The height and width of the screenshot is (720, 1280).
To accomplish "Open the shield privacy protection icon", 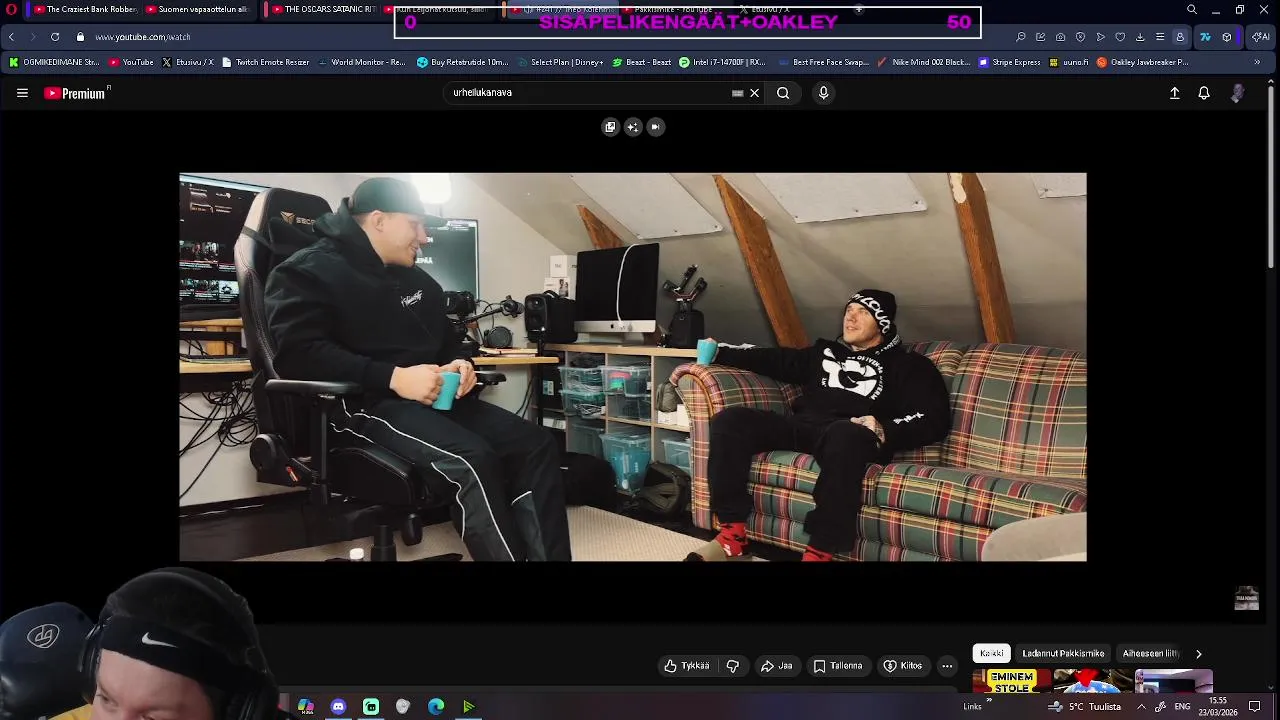I will [x=1080, y=37].
